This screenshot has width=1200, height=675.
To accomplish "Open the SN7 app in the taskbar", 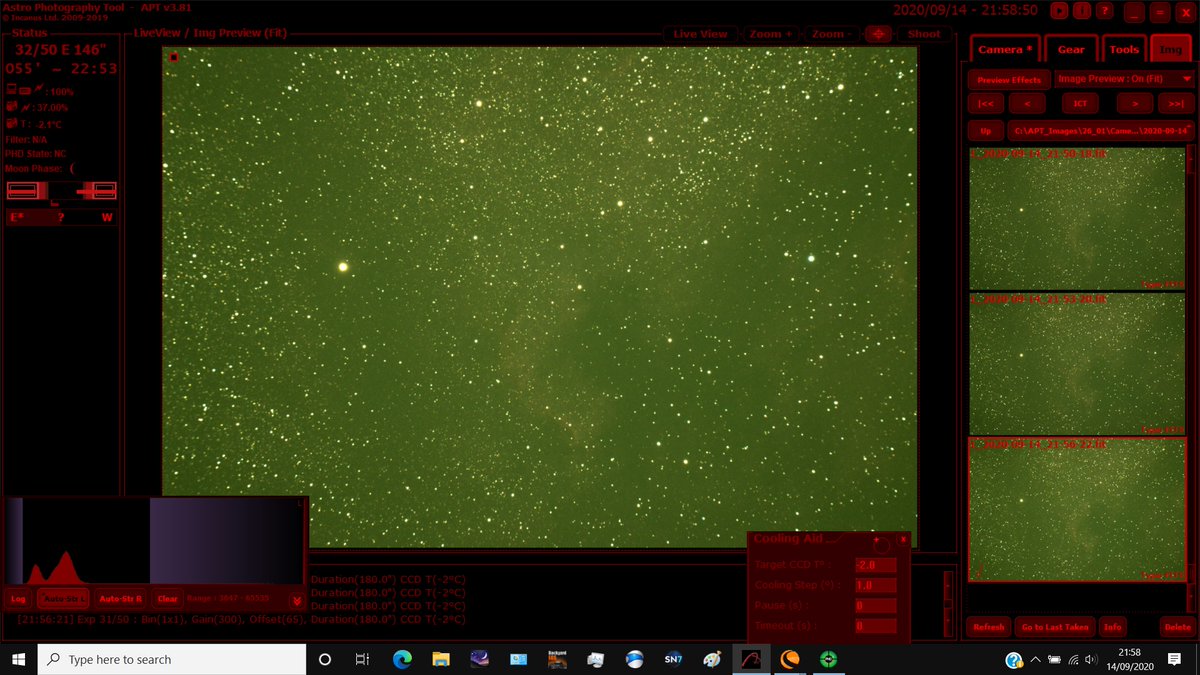I will pos(672,659).
